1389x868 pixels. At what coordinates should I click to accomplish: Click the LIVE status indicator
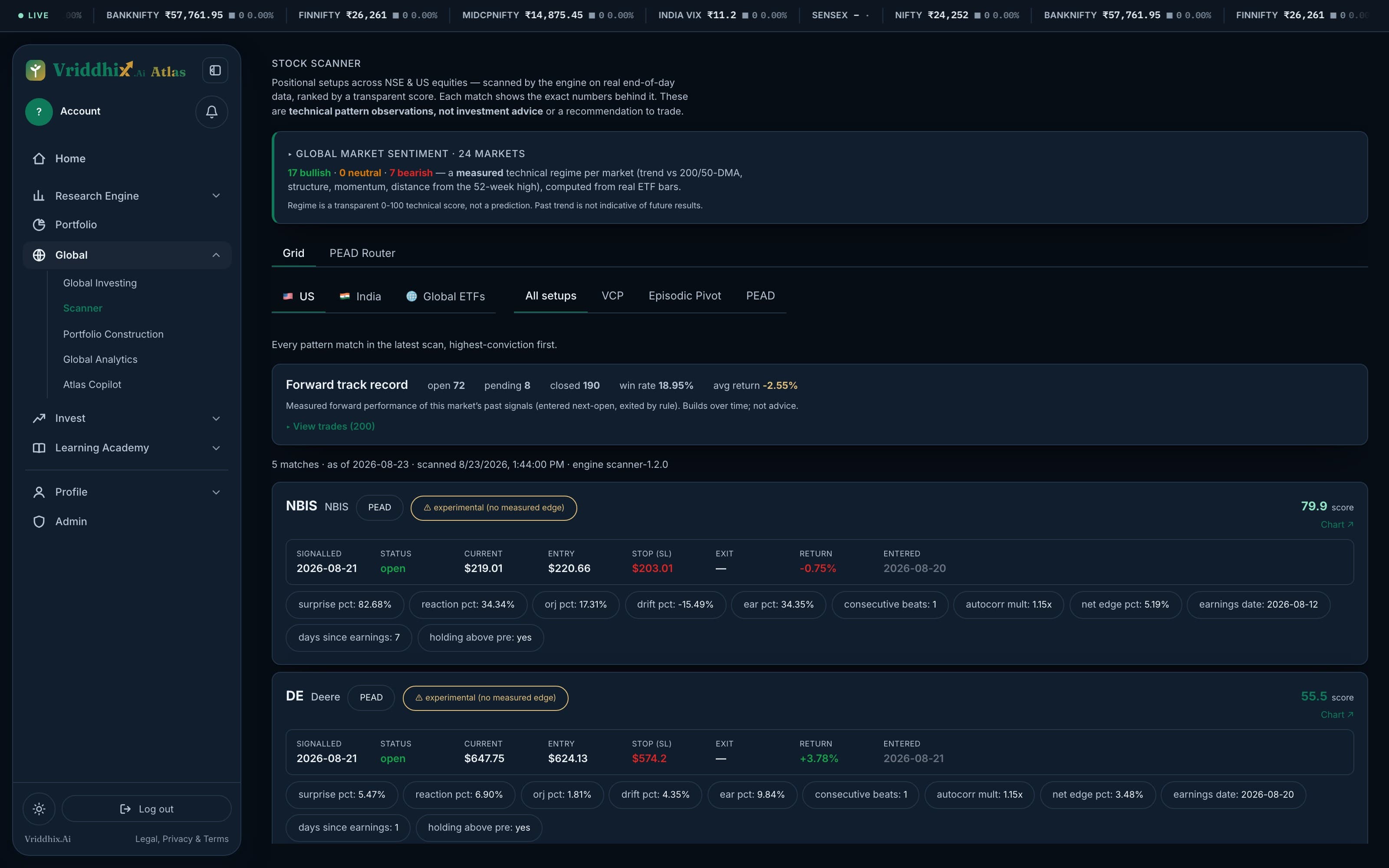33,16
